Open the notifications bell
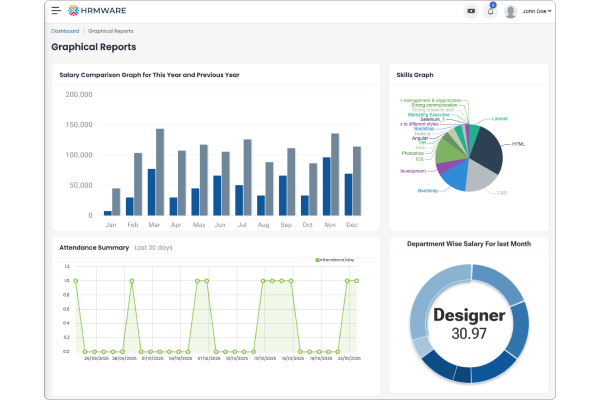 pyautogui.click(x=490, y=12)
